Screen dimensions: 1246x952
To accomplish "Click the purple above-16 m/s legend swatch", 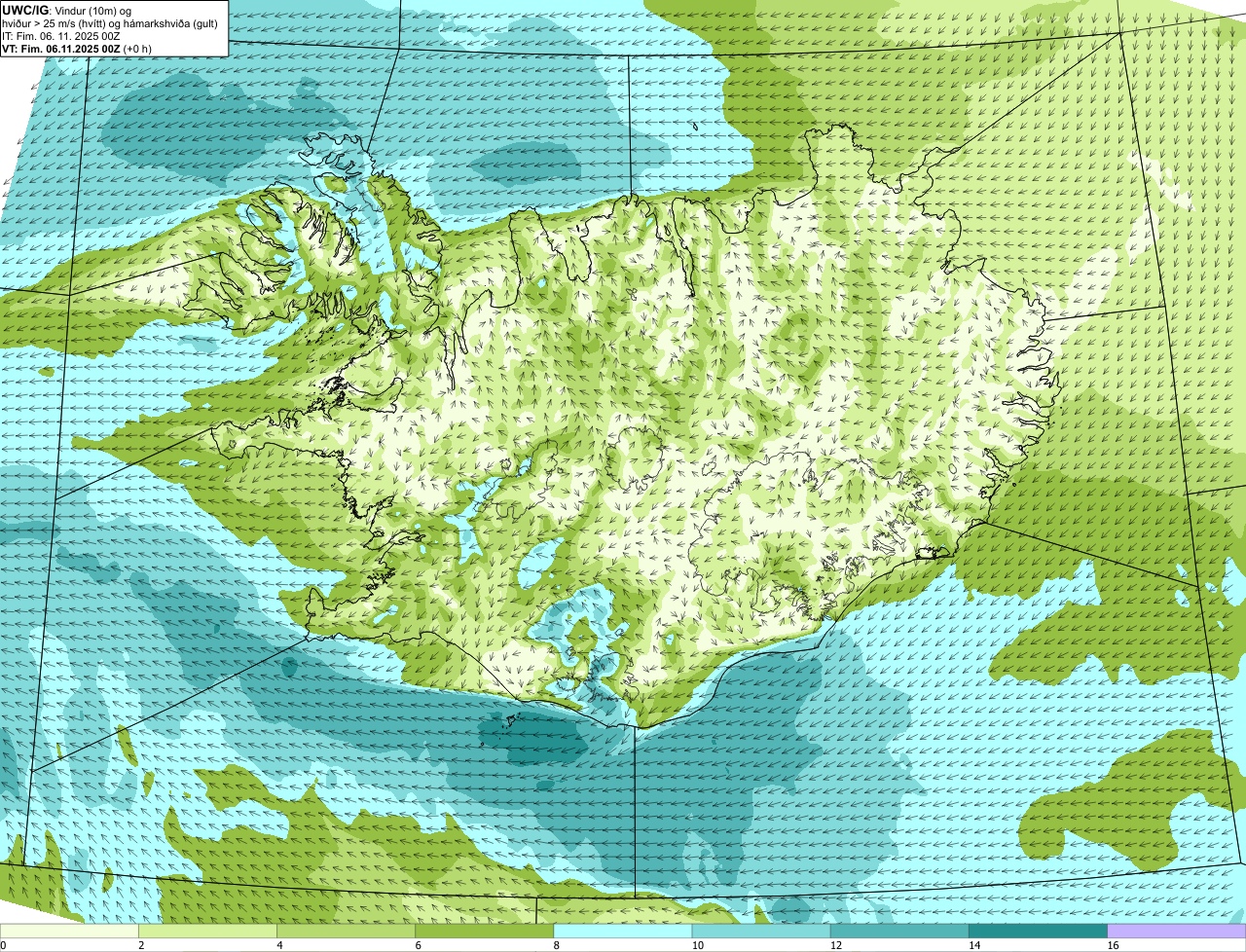I will [x=1177, y=931].
